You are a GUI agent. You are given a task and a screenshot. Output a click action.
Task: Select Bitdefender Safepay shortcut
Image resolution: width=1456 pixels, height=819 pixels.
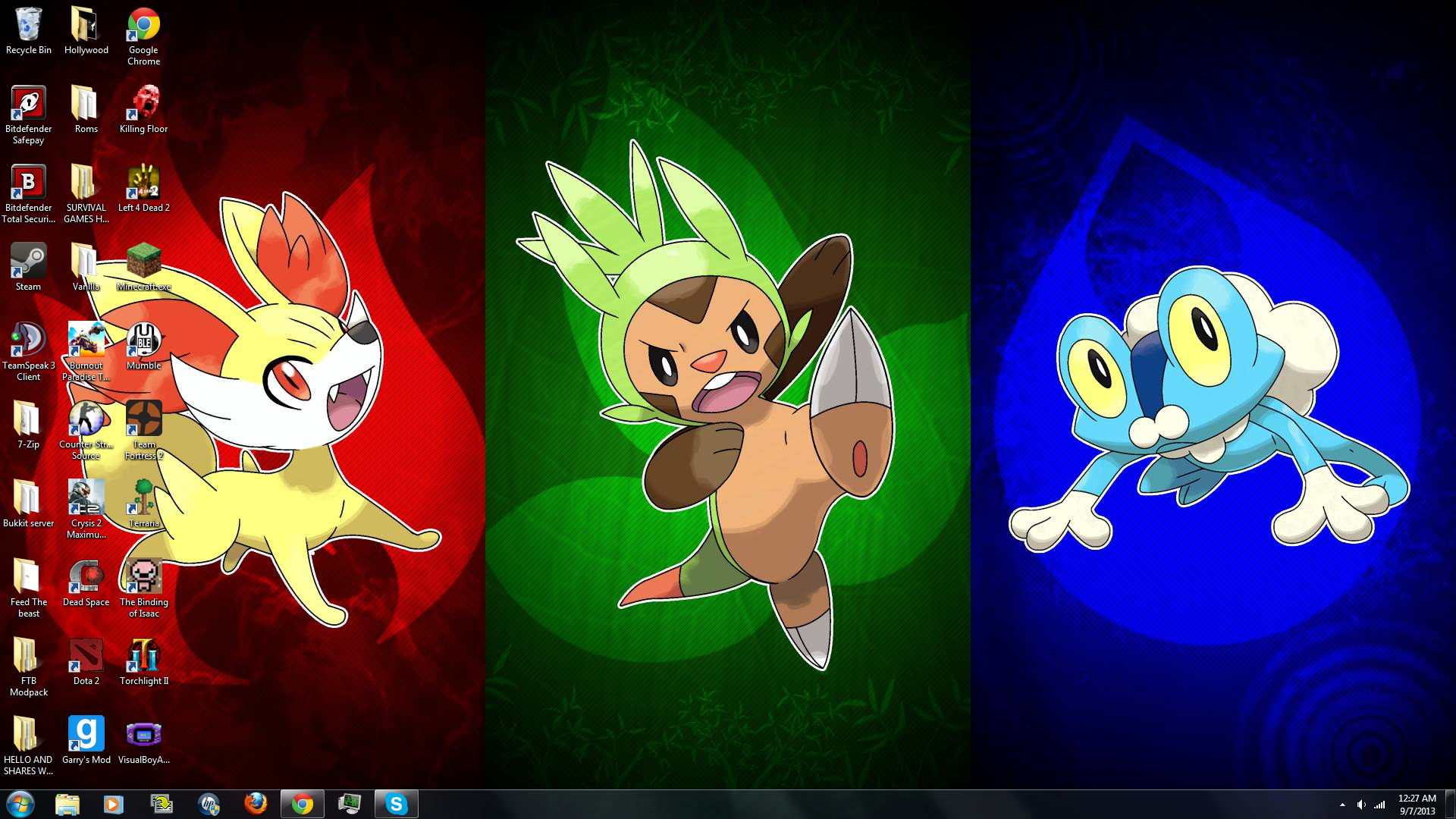click(x=29, y=116)
